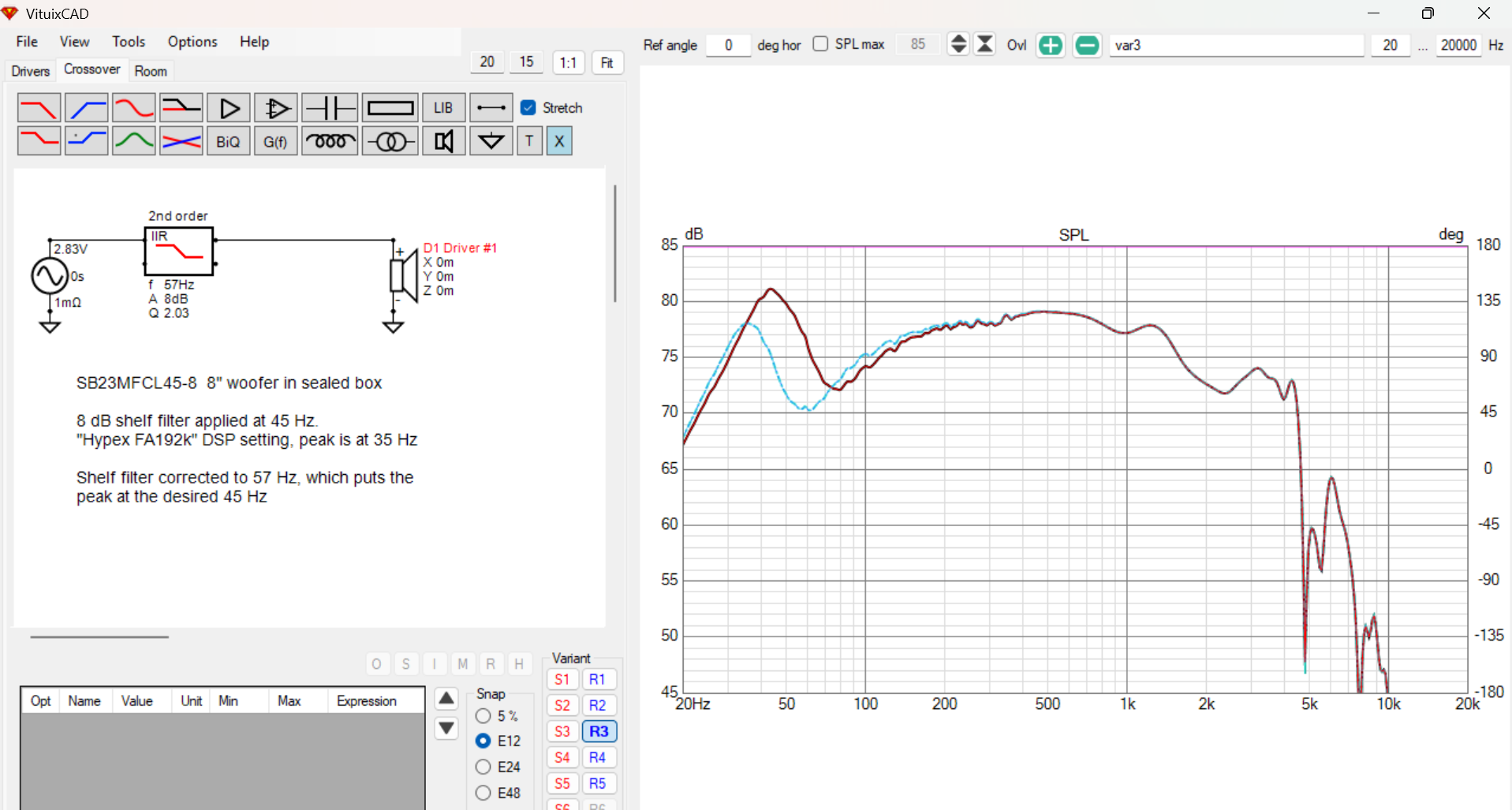Click the 20 Hz minimum frequency field
This screenshot has width=1512, height=810.
[1390, 45]
